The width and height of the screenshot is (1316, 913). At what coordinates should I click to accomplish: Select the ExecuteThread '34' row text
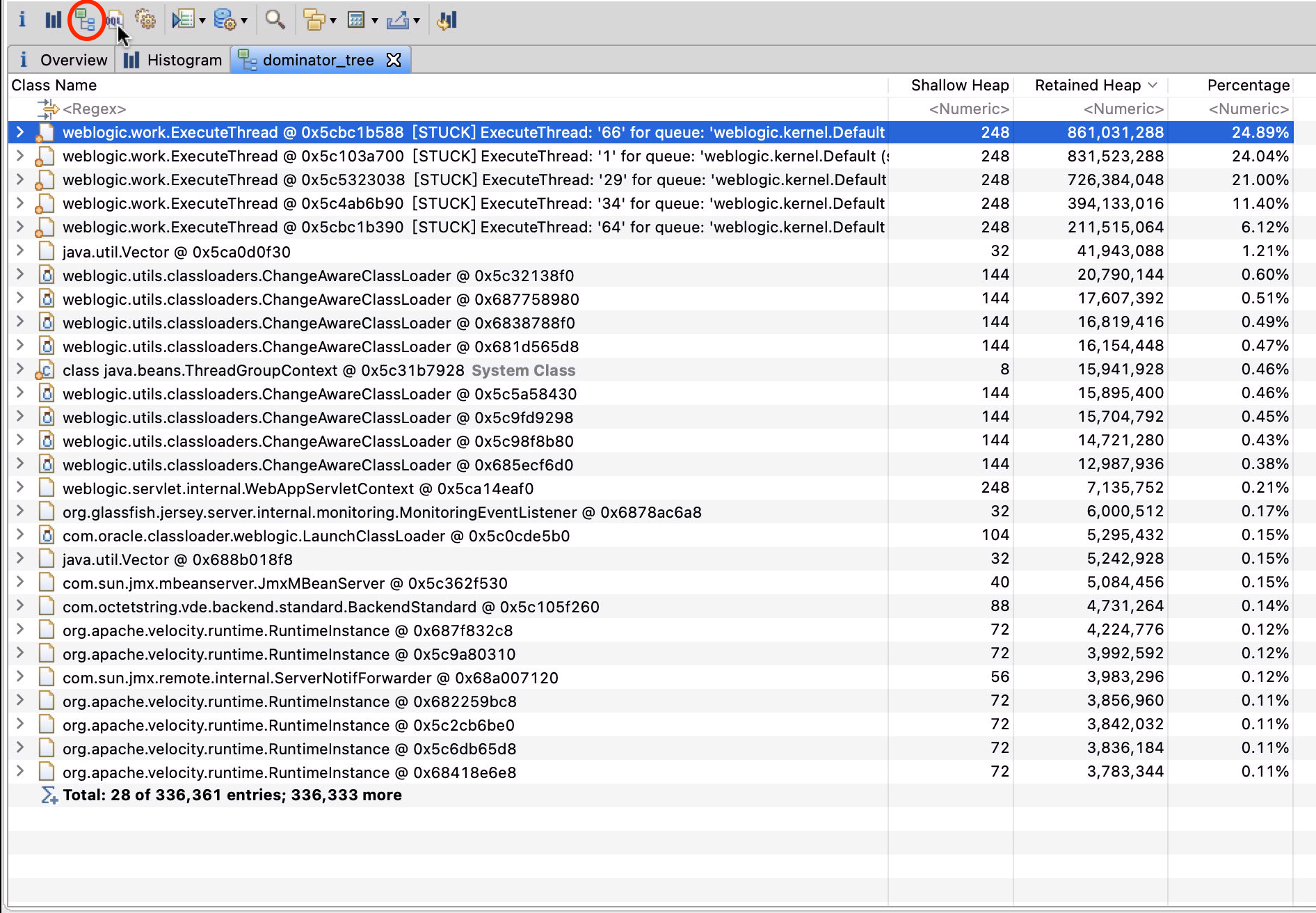tap(474, 203)
